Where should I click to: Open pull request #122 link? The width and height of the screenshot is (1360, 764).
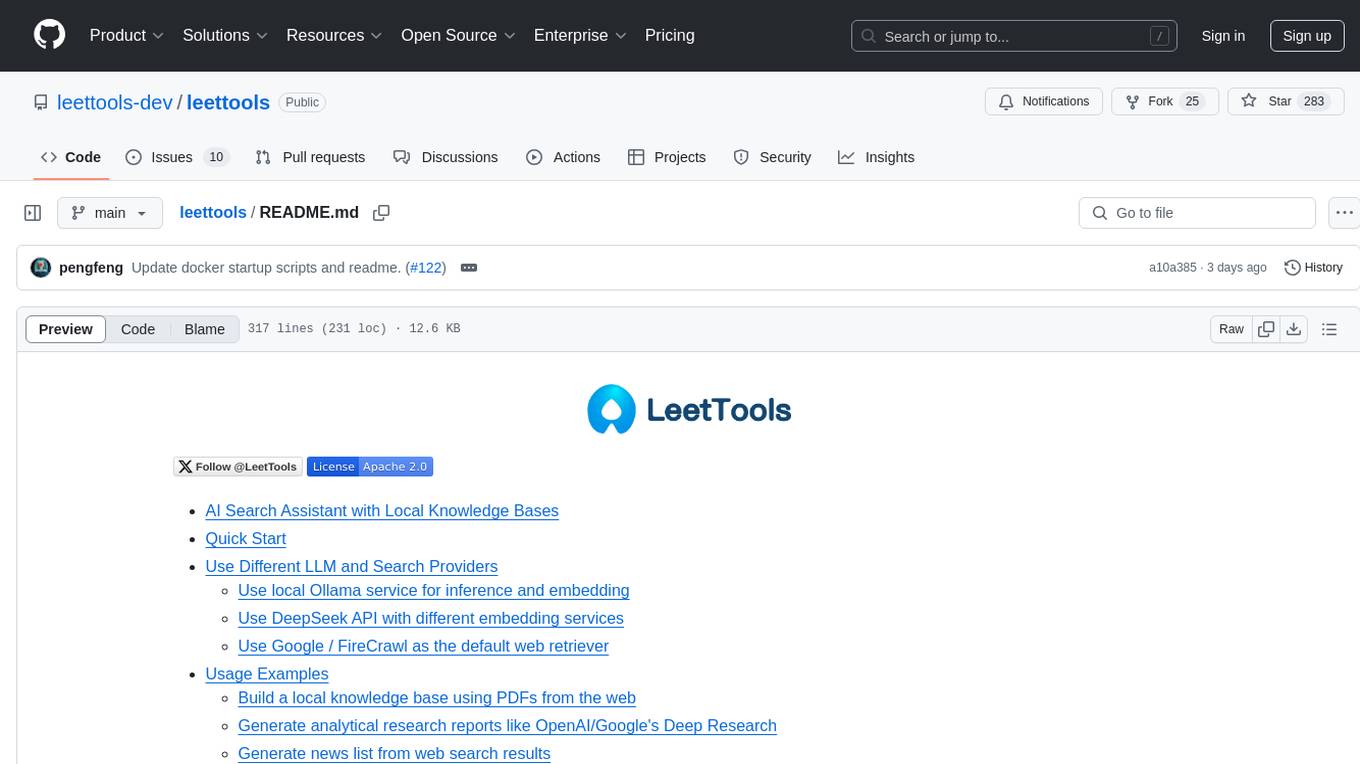point(426,267)
